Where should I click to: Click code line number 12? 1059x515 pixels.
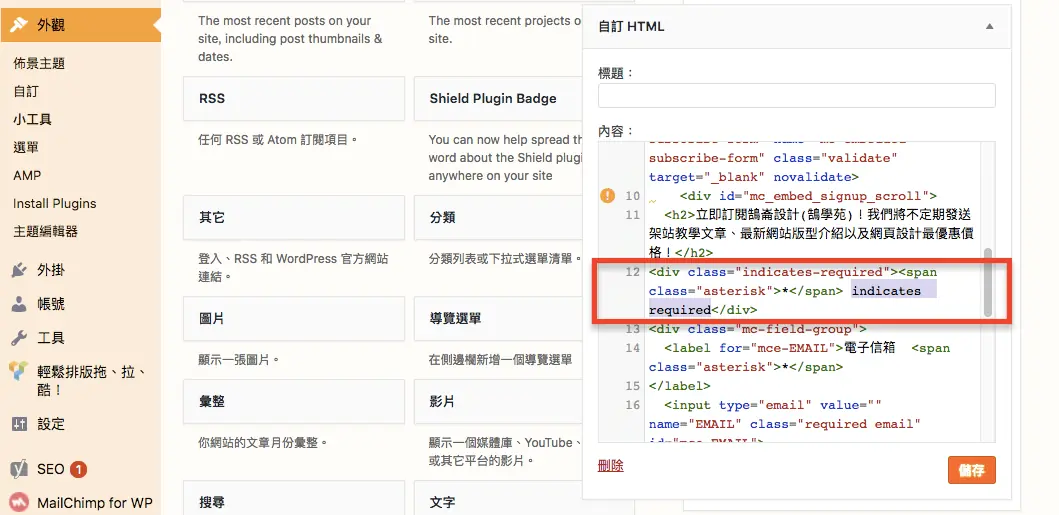tap(632, 272)
